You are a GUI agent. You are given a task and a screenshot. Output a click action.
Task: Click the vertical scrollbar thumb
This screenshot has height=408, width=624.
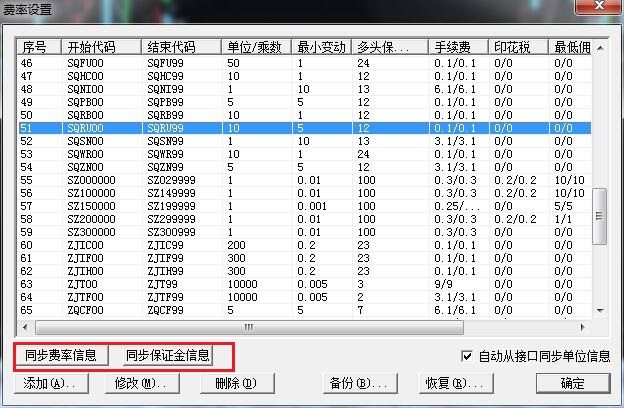600,216
